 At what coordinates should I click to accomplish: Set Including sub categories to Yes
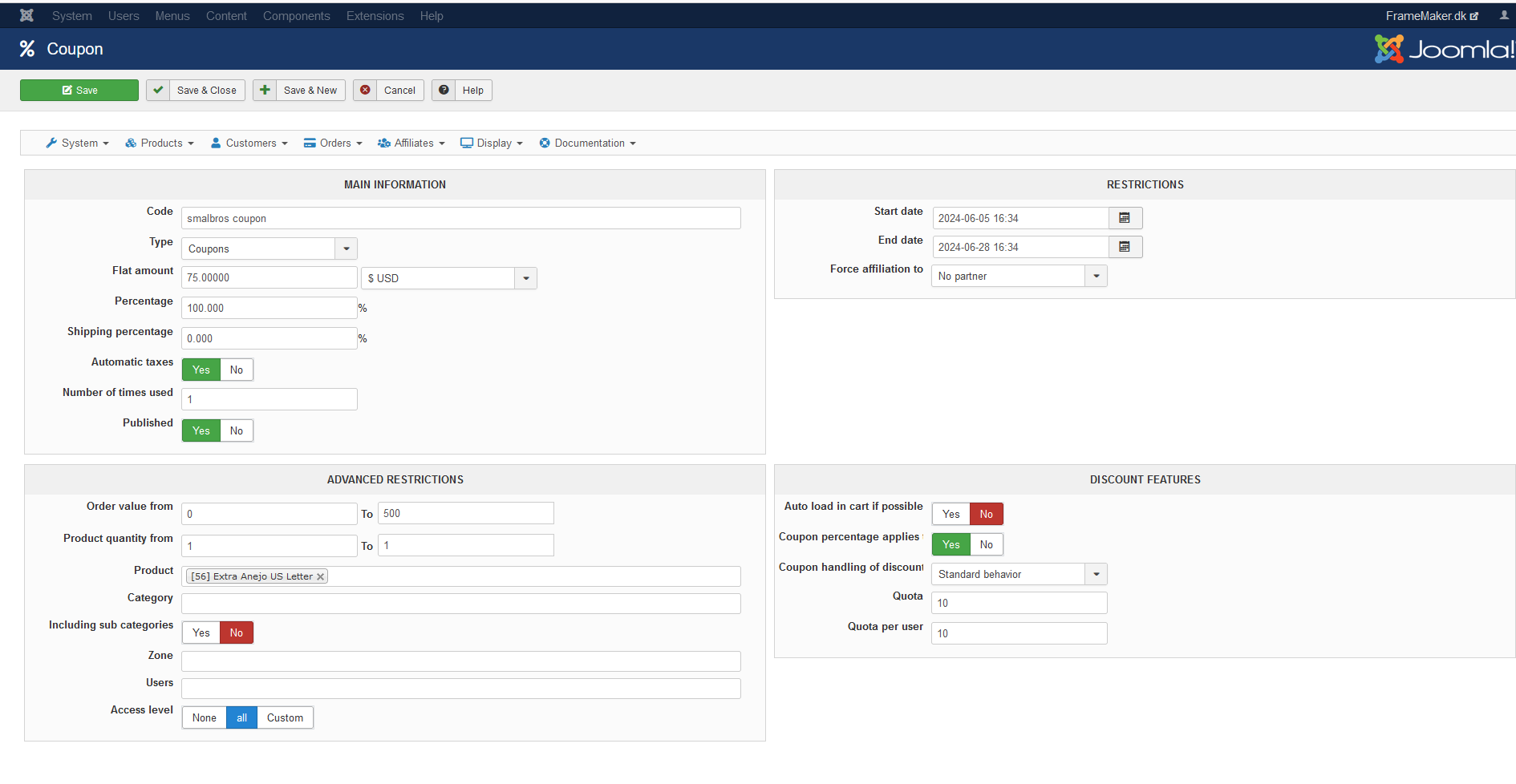(201, 632)
